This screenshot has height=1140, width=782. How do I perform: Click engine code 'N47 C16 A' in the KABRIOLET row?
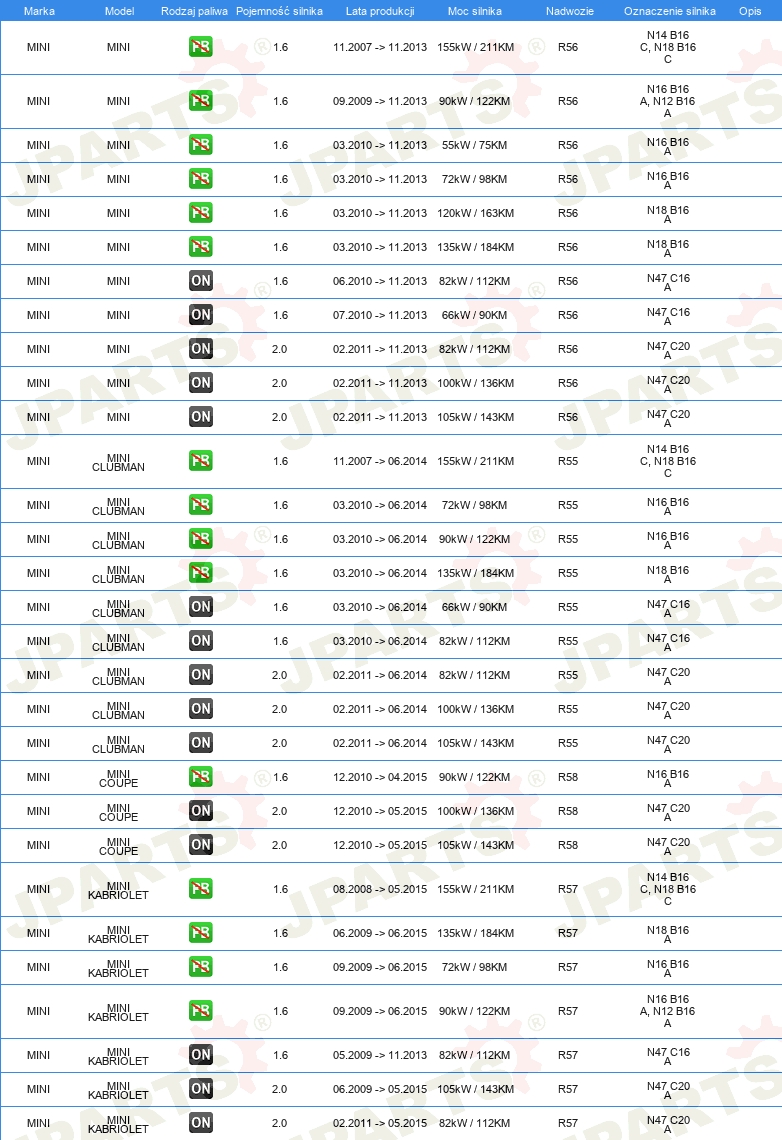pyautogui.click(x=668, y=1056)
